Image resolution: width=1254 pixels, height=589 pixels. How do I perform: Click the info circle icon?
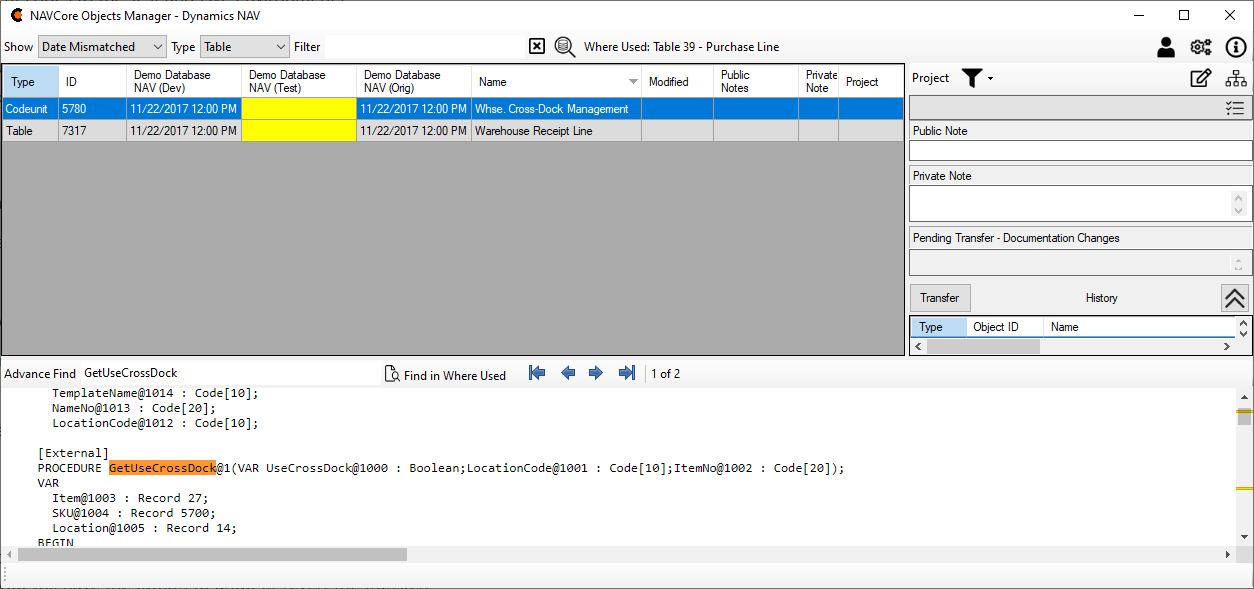tap(1236, 46)
